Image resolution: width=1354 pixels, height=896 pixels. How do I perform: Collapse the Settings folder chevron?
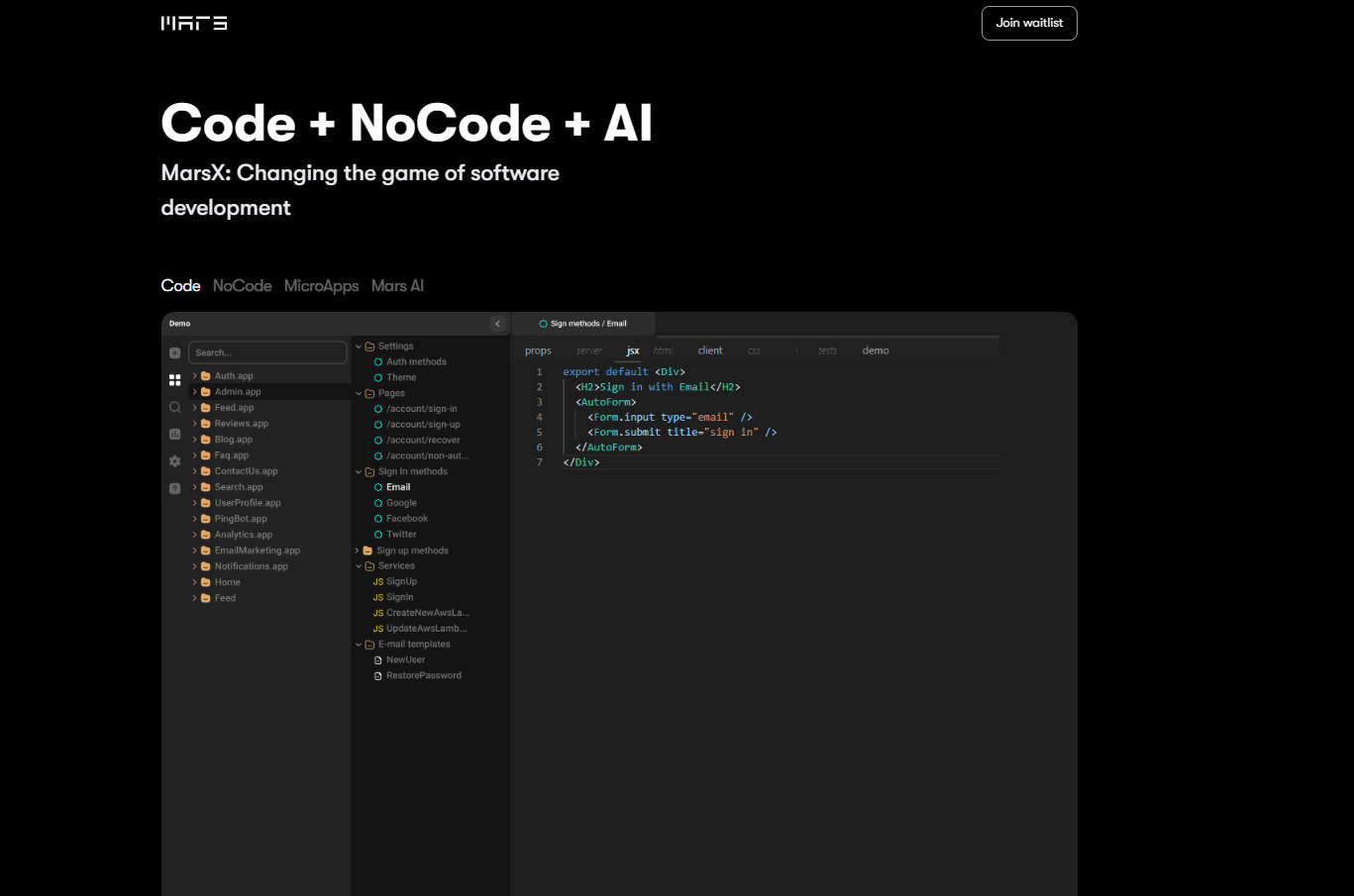359,347
